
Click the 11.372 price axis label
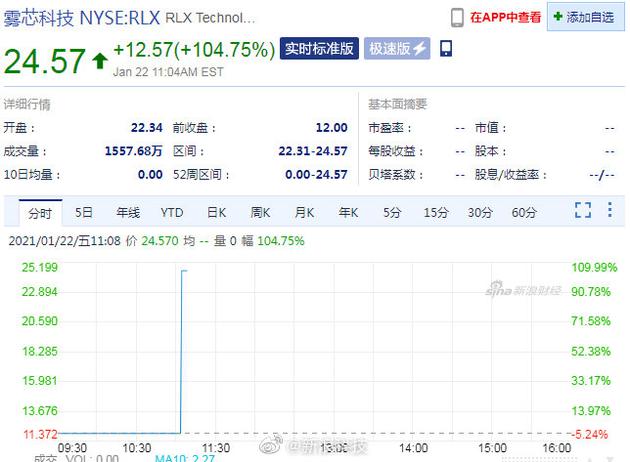point(40,434)
